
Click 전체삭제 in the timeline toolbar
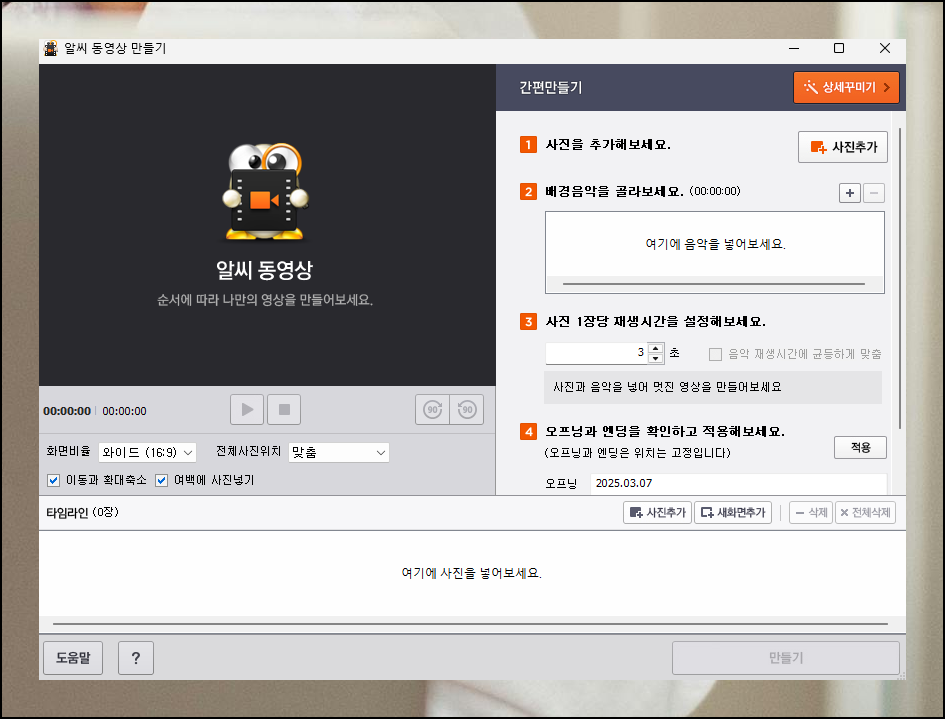[x=865, y=512]
